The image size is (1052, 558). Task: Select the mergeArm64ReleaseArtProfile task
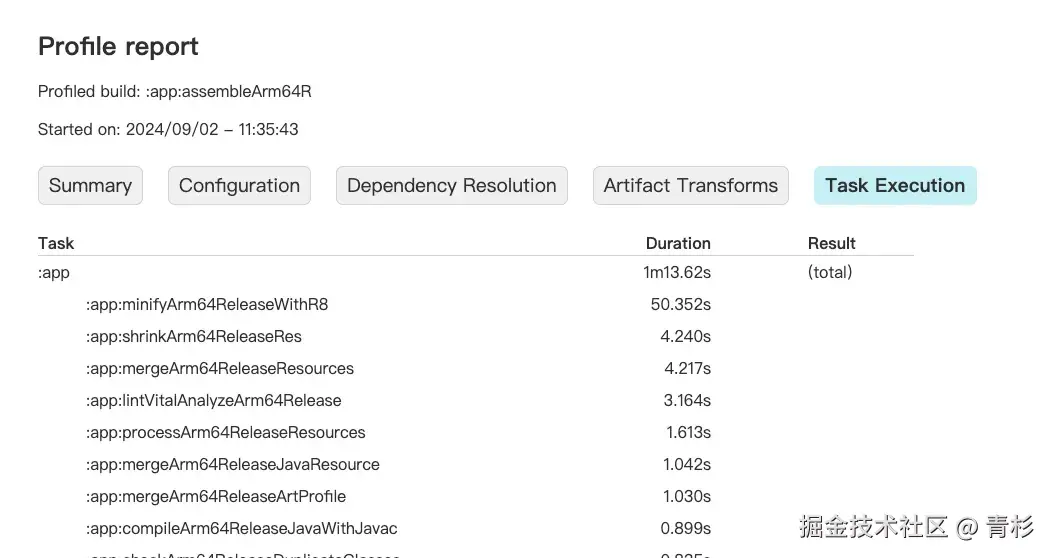[216, 496]
